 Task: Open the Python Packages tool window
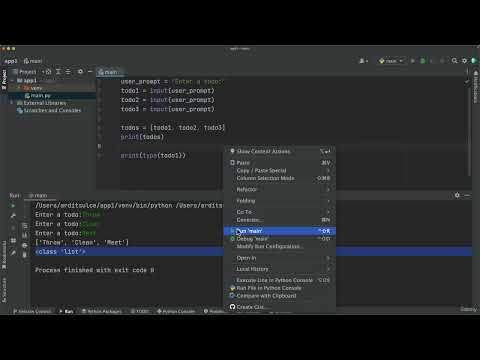(102, 311)
